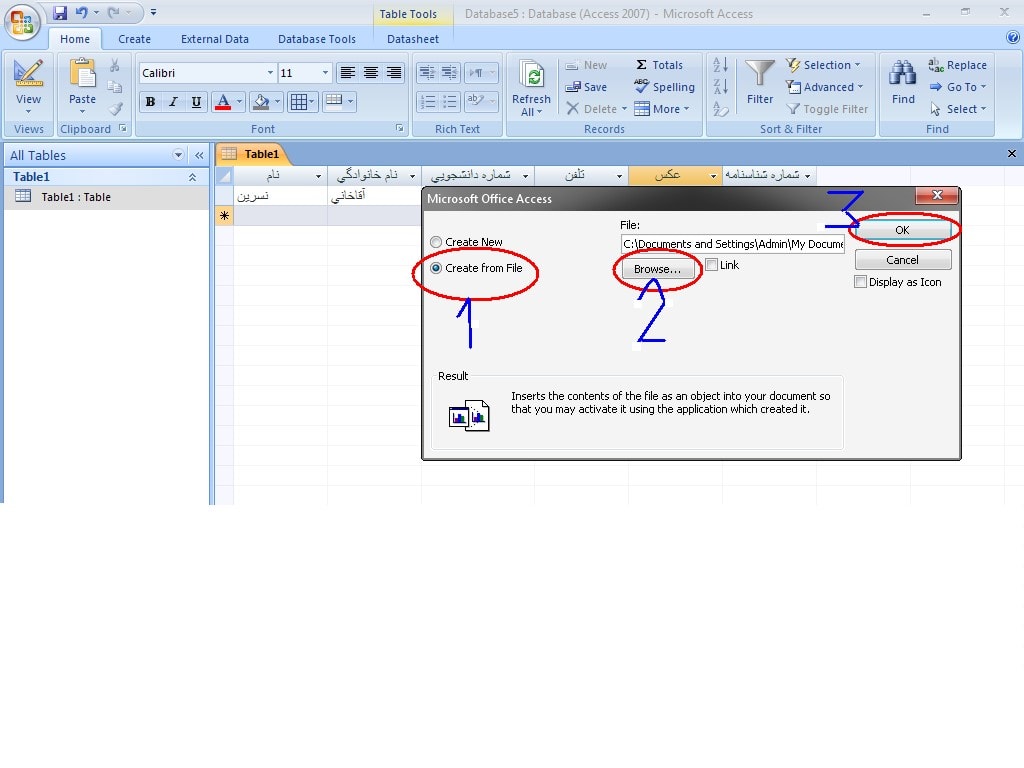Open the Office Button menu
Screen dimensions: 1024x768
(22, 22)
